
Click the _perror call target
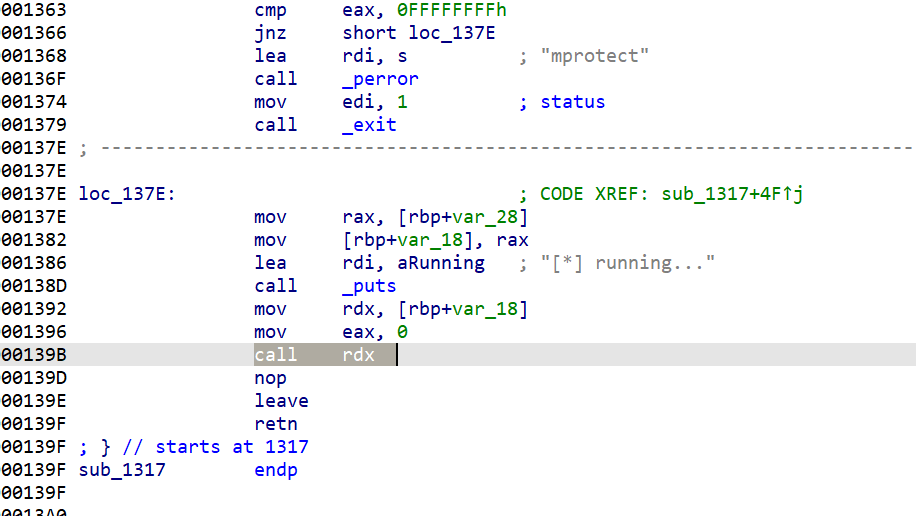380,79
